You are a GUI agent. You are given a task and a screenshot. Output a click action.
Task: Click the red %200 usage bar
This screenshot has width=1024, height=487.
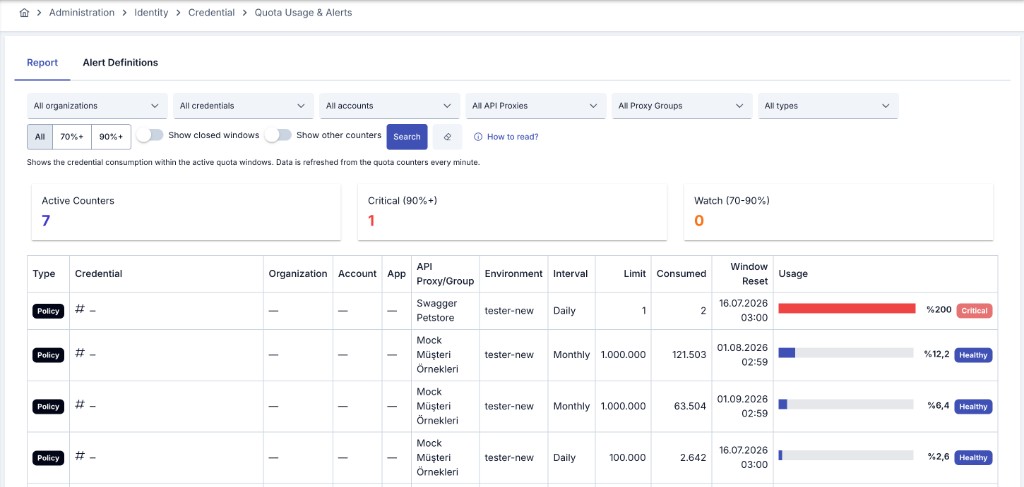coord(847,309)
